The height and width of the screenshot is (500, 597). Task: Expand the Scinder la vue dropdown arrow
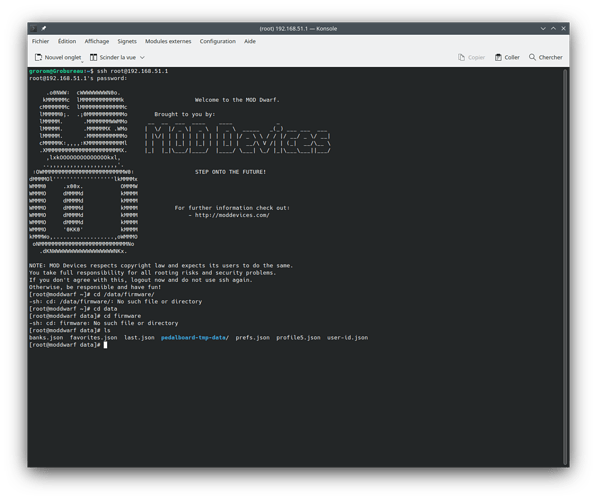pyautogui.click(x=142, y=58)
